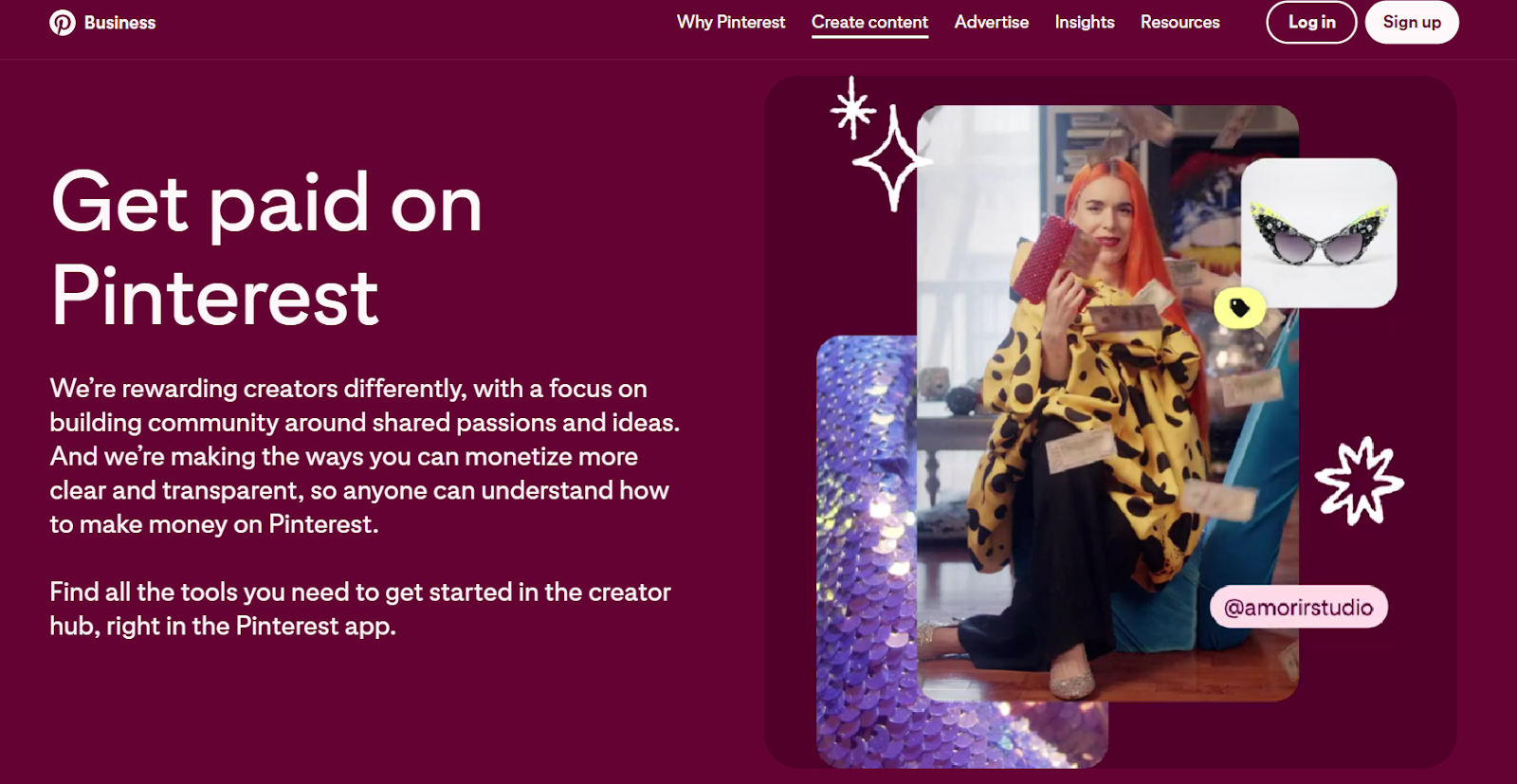Screen dimensions: 1517x784
Task: Open the Advertise menu
Action: click(991, 22)
